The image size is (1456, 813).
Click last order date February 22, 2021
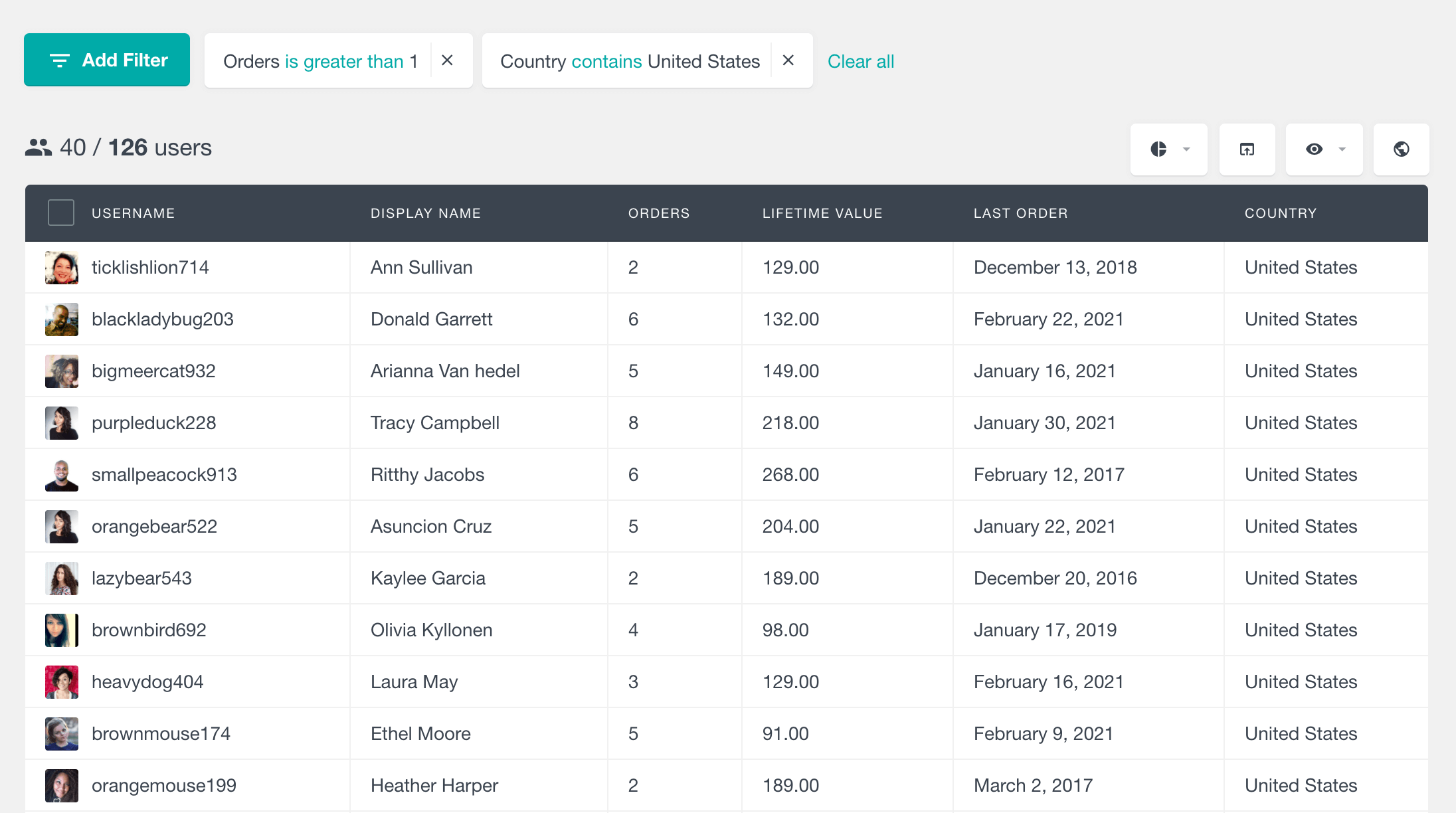point(1049,319)
